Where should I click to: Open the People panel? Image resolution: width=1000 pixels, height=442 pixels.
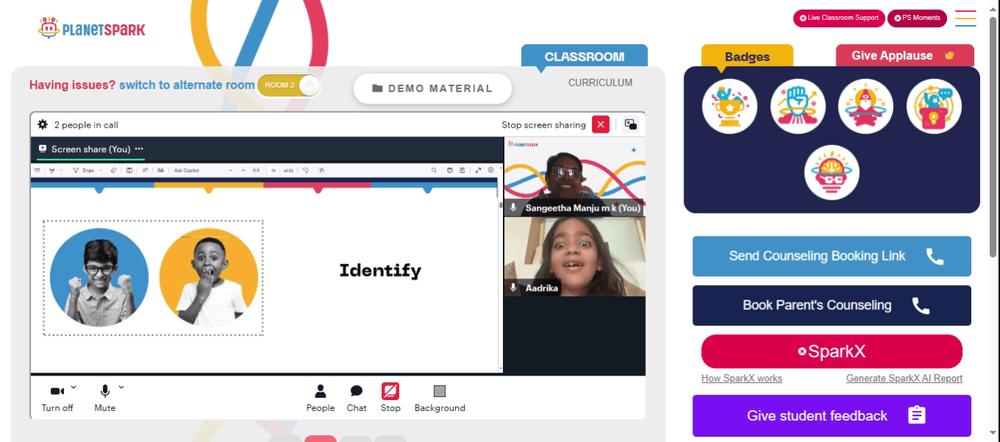click(x=320, y=398)
